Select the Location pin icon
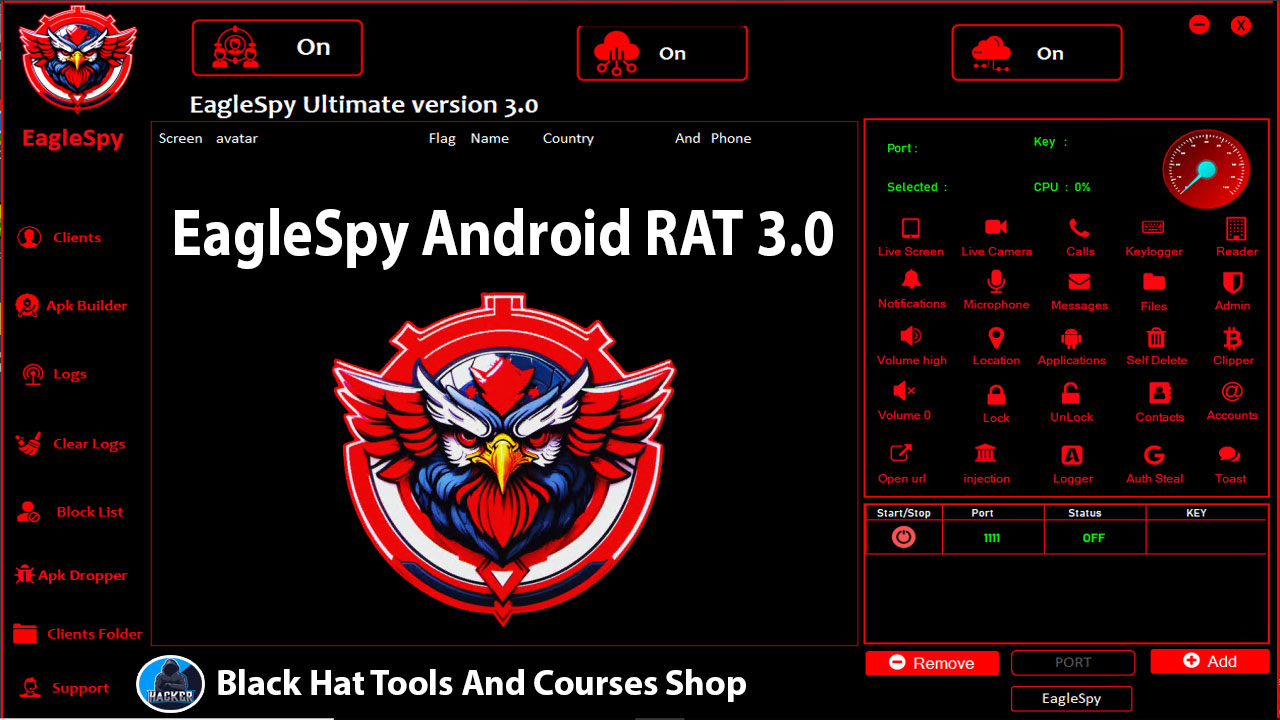Screen dimensions: 1280x720 [996, 338]
